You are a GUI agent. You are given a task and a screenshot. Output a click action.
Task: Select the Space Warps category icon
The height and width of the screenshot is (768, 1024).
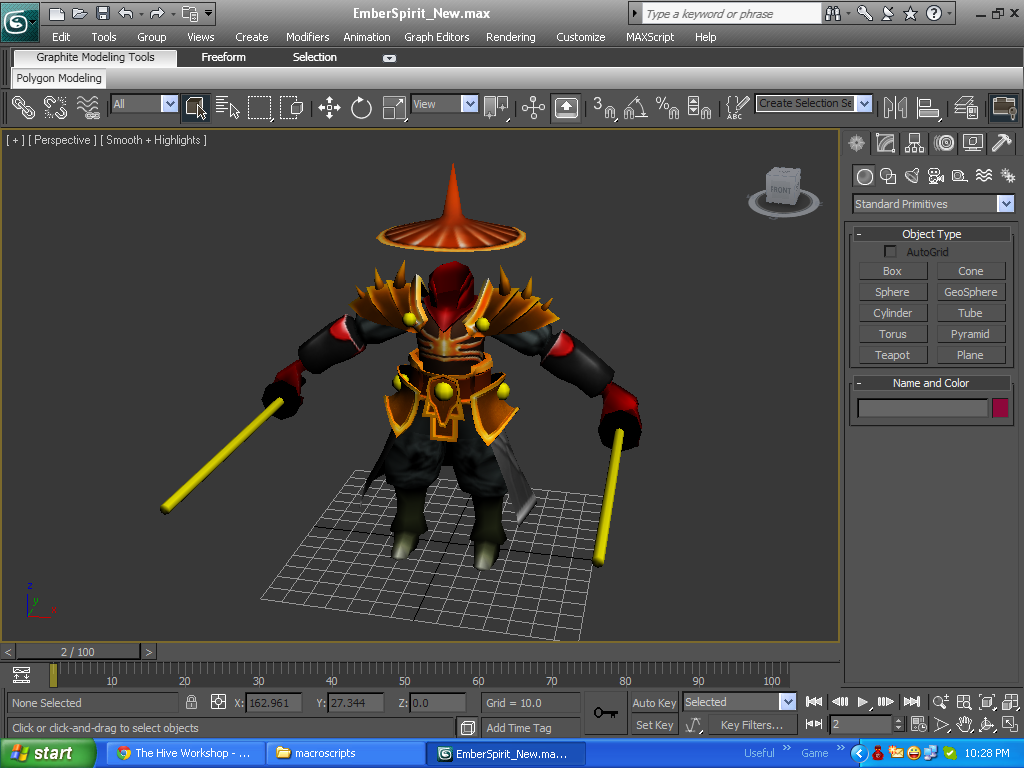[984, 176]
